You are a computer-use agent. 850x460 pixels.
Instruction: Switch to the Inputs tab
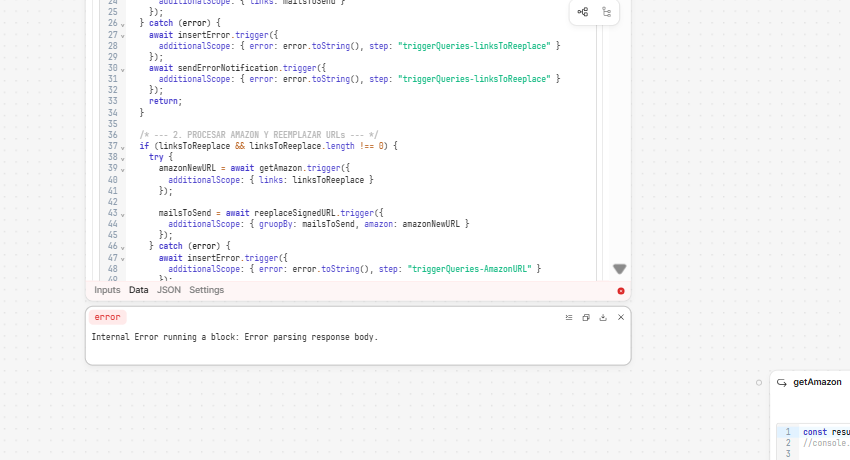107,290
